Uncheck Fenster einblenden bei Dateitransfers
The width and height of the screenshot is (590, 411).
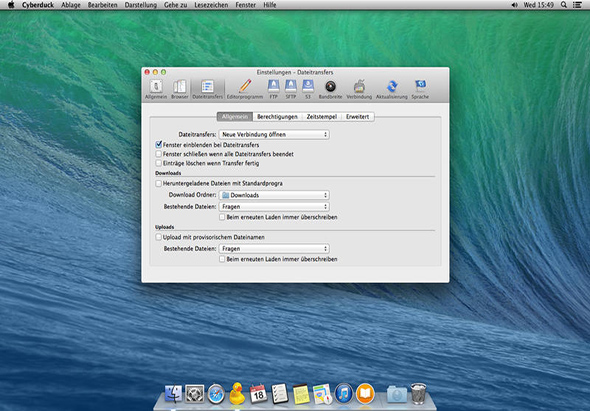click(x=158, y=145)
